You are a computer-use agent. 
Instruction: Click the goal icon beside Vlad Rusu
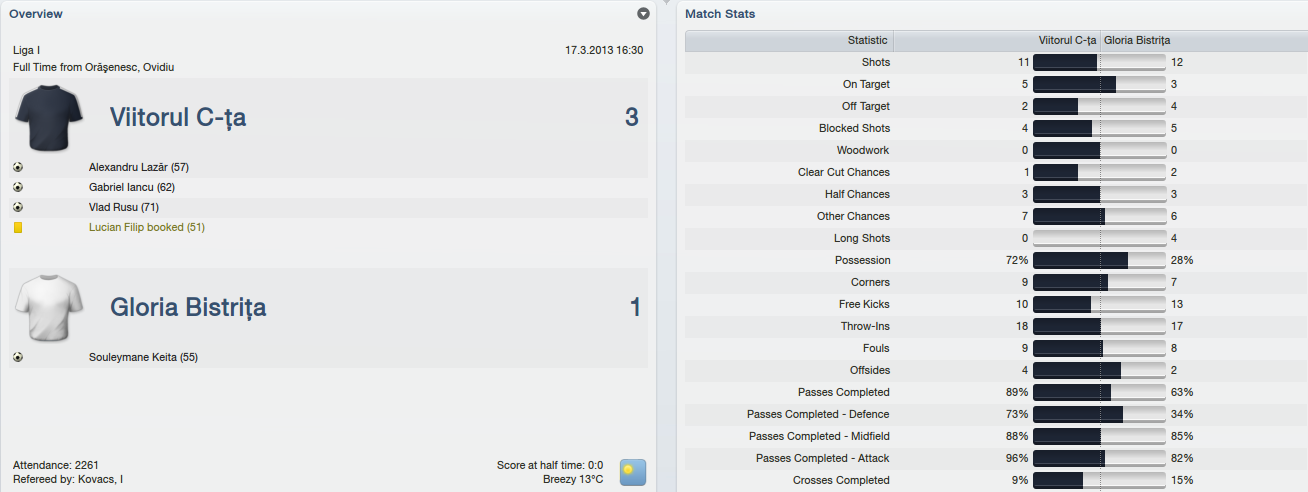pyautogui.click(x=18, y=207)
